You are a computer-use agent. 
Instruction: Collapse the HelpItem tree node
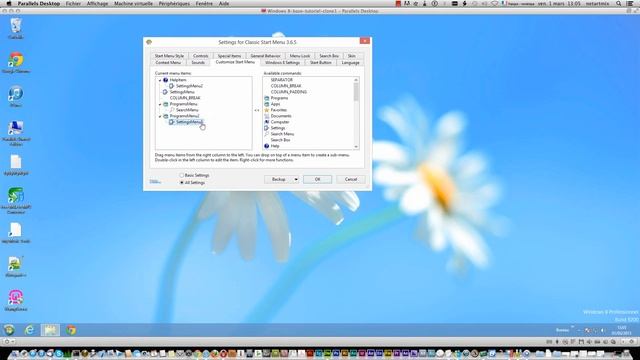pyautogui.click(x=160, y=80)
